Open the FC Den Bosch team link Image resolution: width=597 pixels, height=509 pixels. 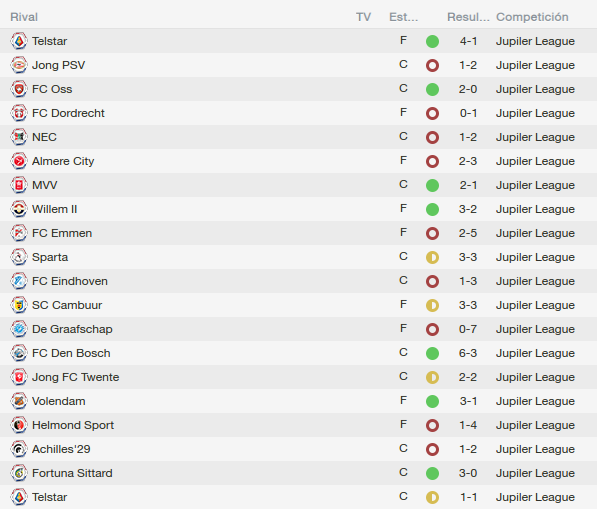coord(71,353)
